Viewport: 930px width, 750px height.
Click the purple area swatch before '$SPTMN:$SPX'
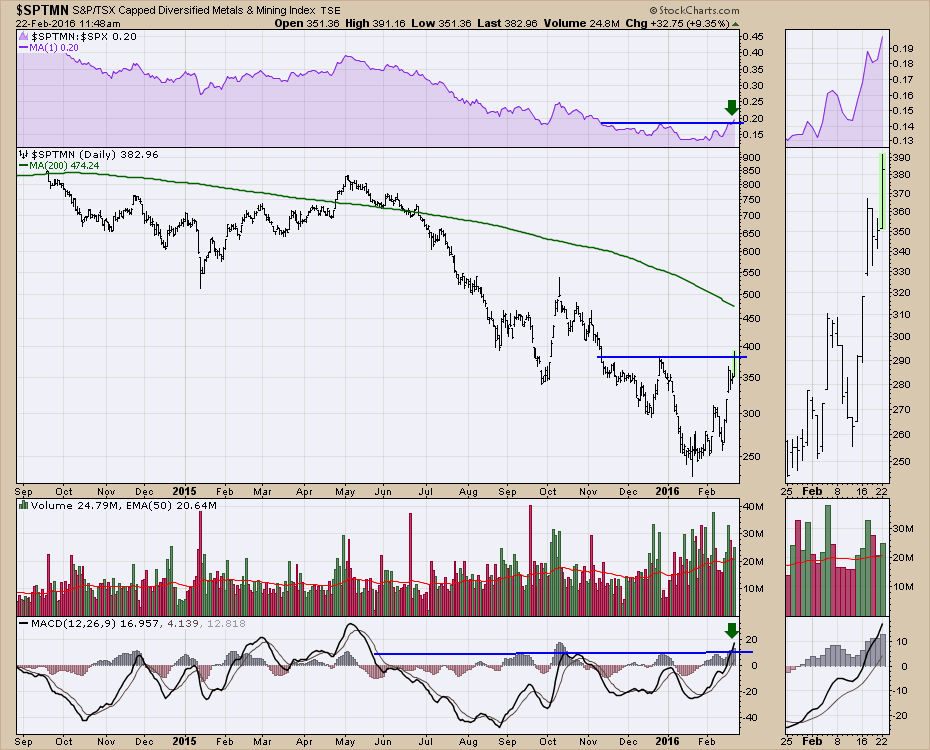[24, 37]
